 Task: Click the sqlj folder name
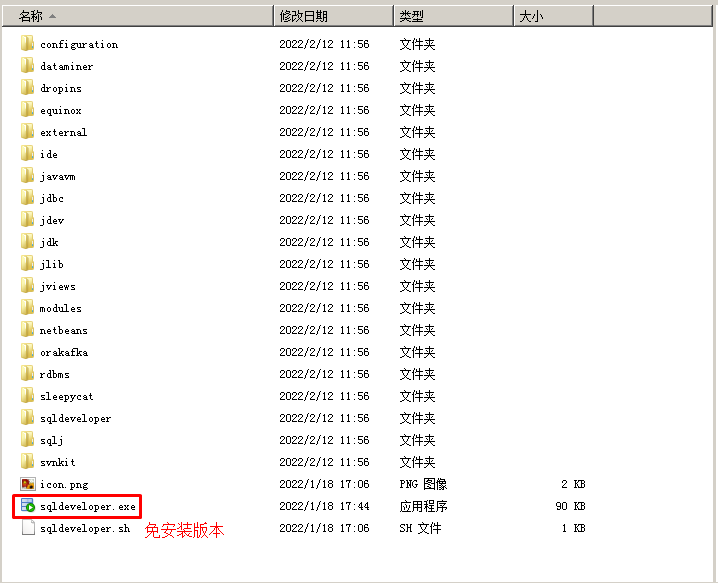[x=52, y=440]
